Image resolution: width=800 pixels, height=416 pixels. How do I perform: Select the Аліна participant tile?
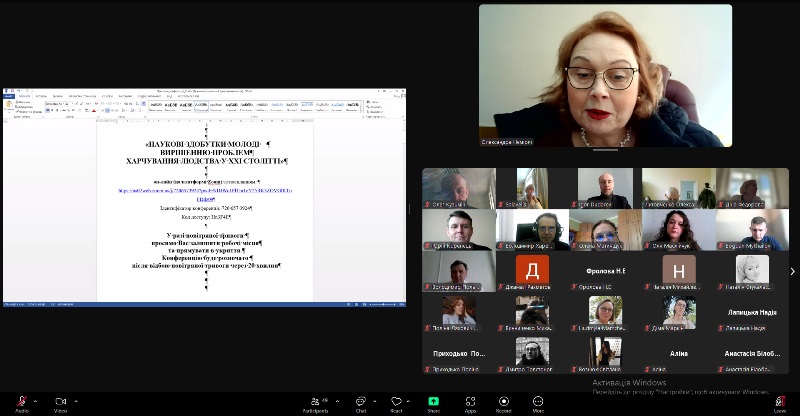(679, 353)
